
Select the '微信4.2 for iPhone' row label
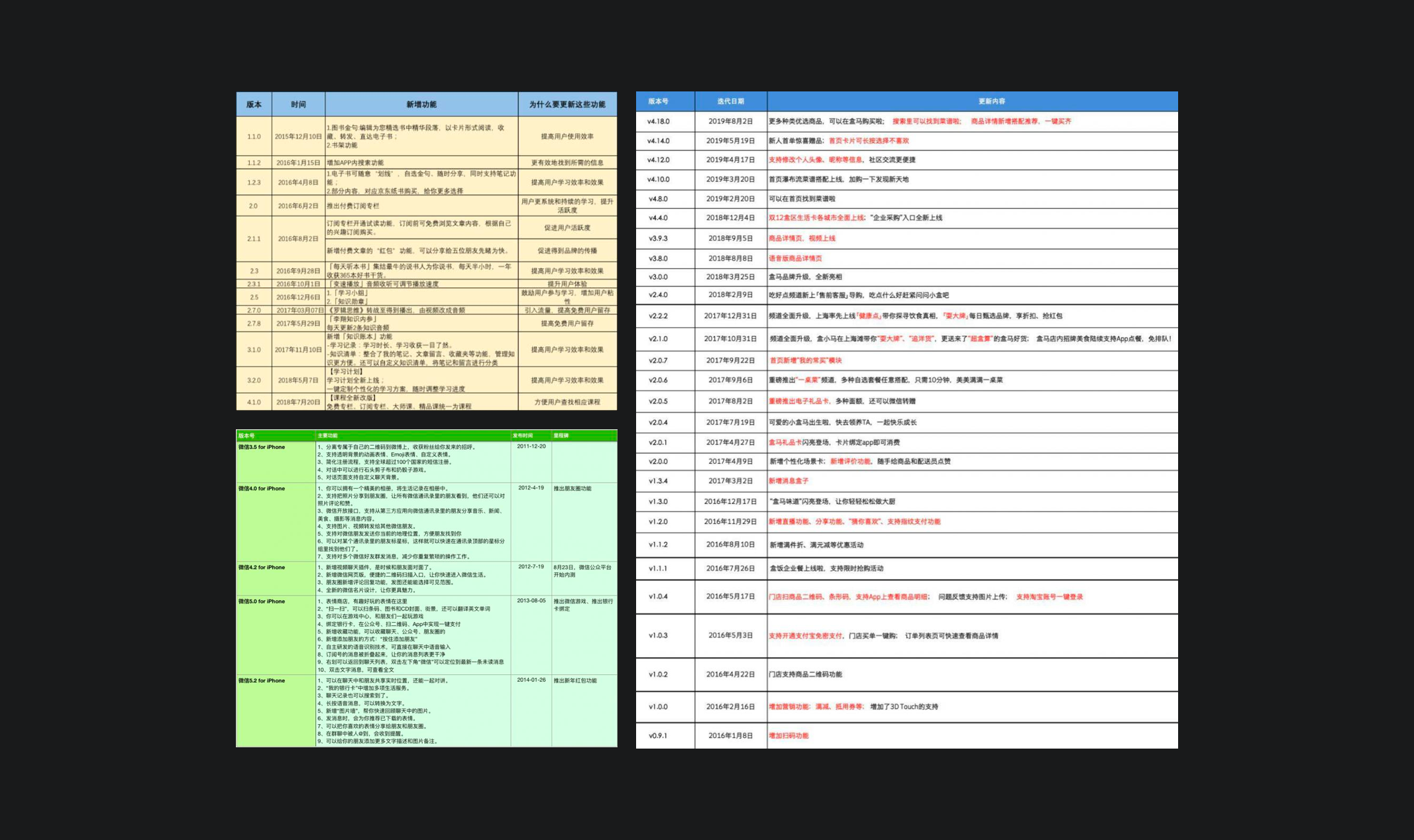point(262,567)
